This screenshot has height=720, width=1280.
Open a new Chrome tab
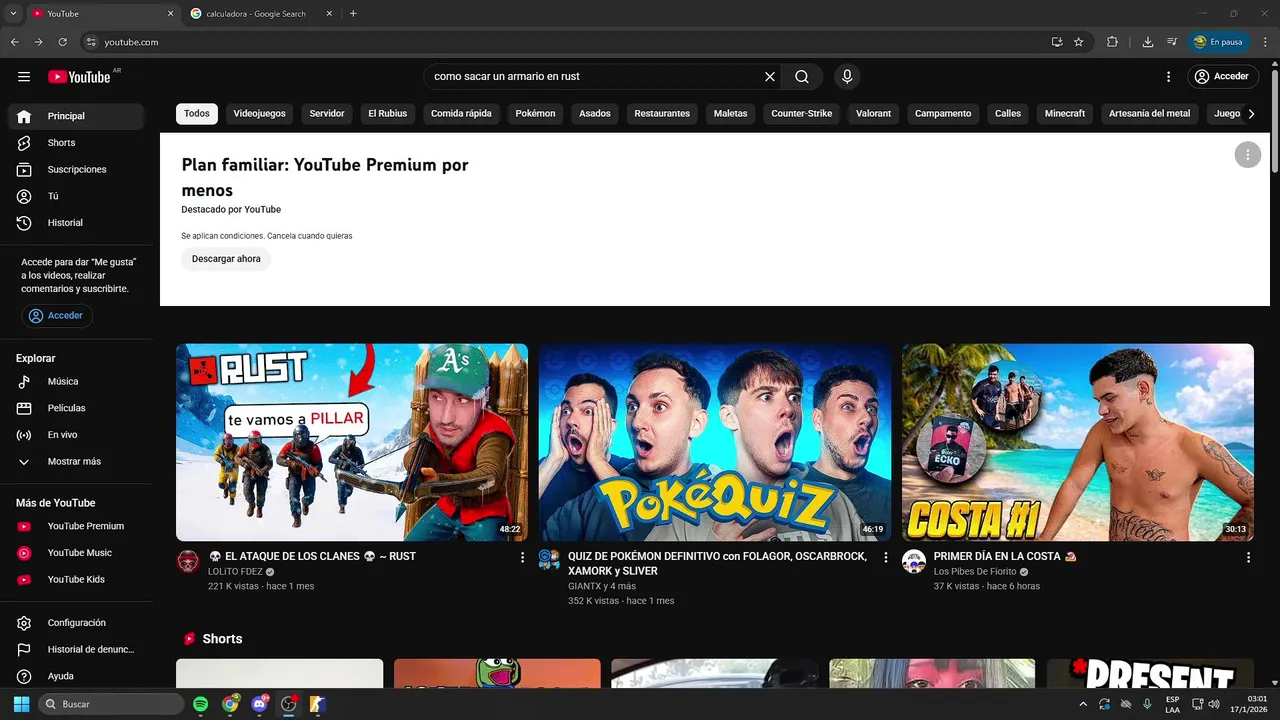pos(353,14)
